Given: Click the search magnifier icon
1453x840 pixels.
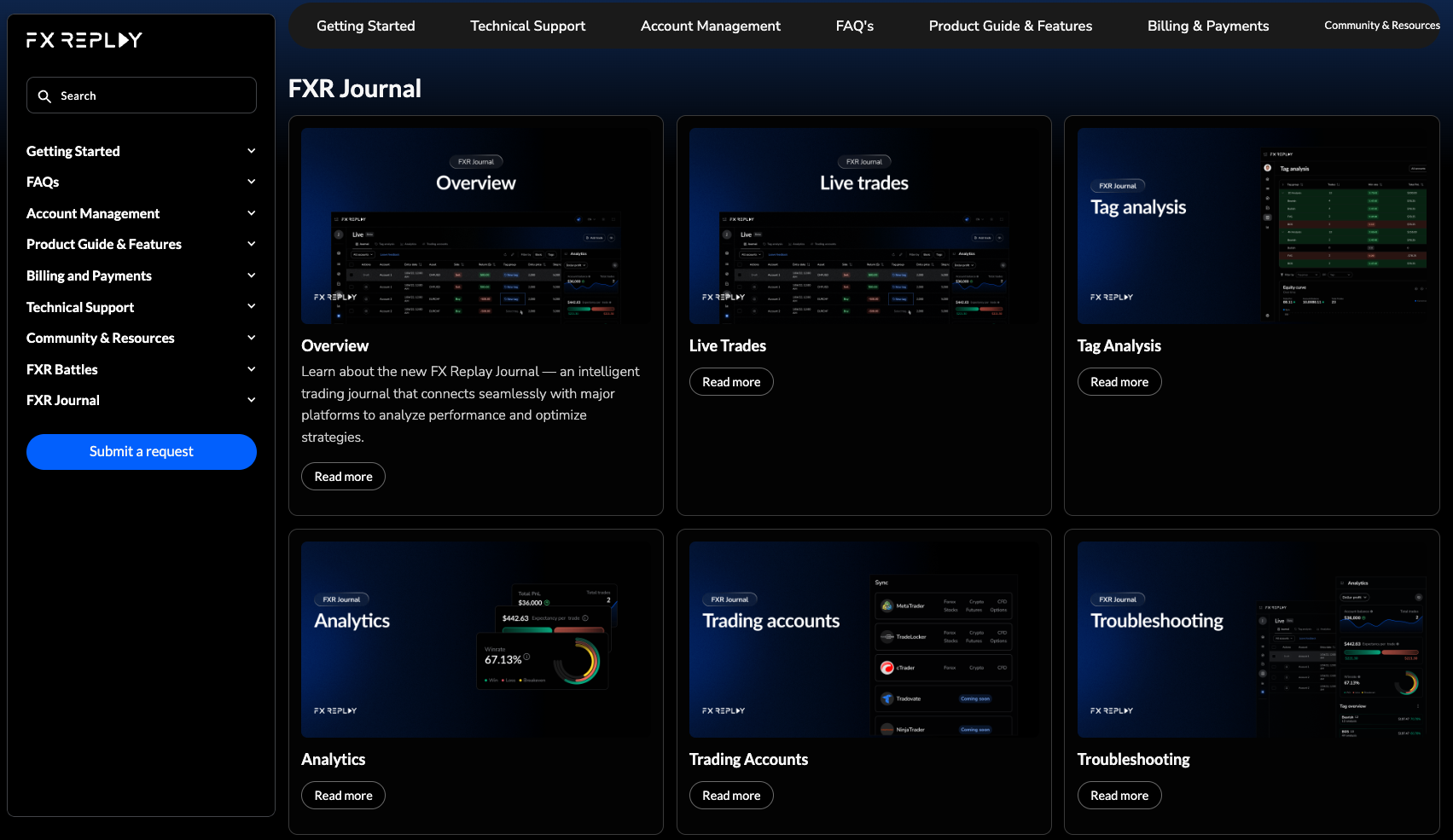Looking at the screenshot, I should 44,96.
